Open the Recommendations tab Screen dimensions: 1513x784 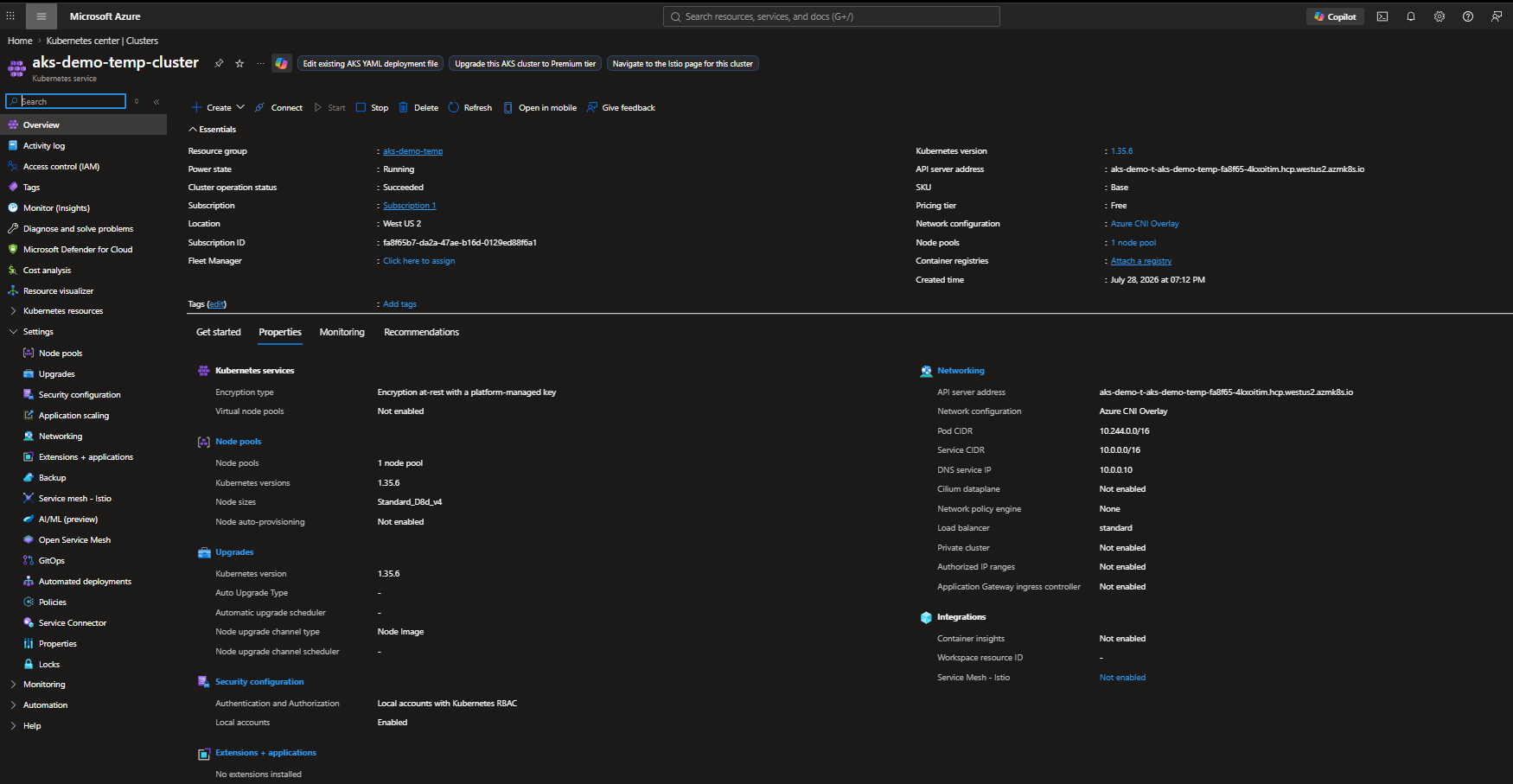[422, 333]
